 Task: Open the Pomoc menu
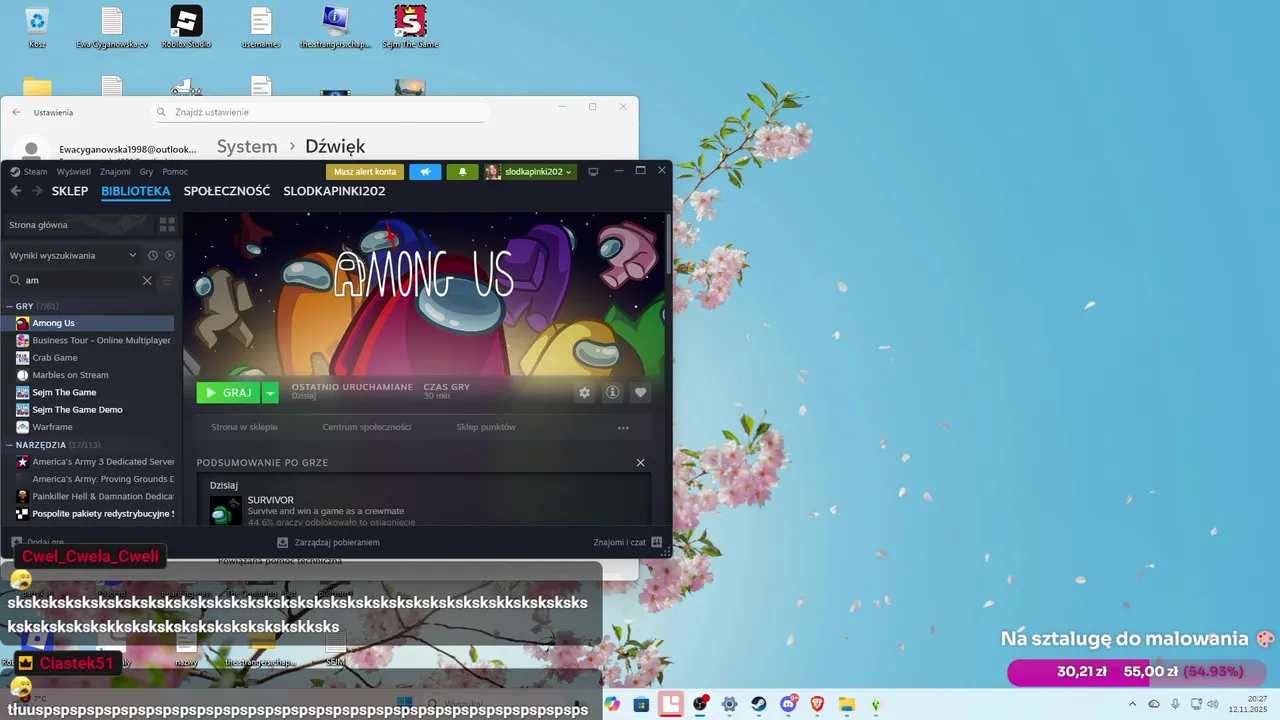[175, 172]
